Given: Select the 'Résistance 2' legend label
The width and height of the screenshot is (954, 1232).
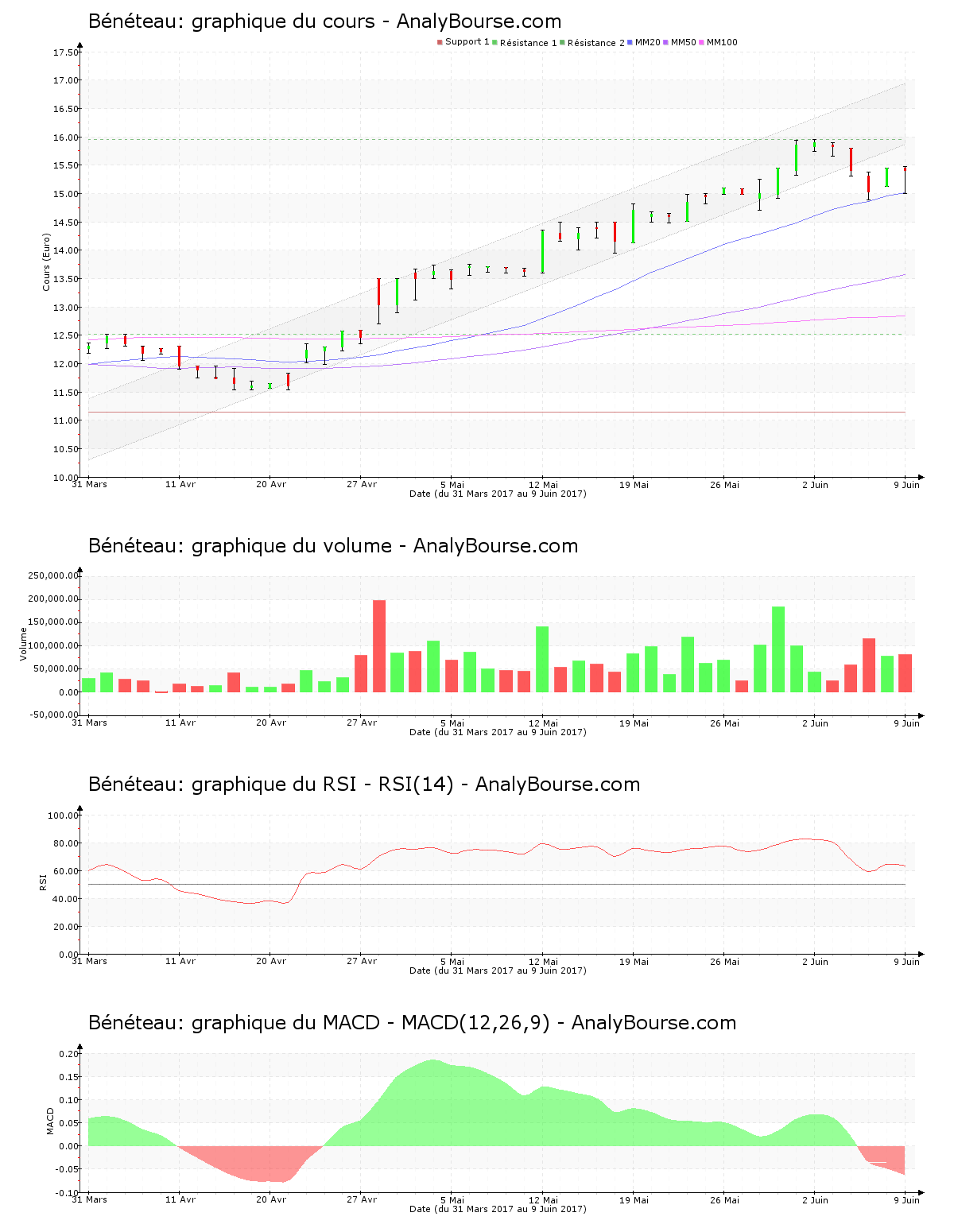Looking at the screenshot, I should [x=595, y=43].
